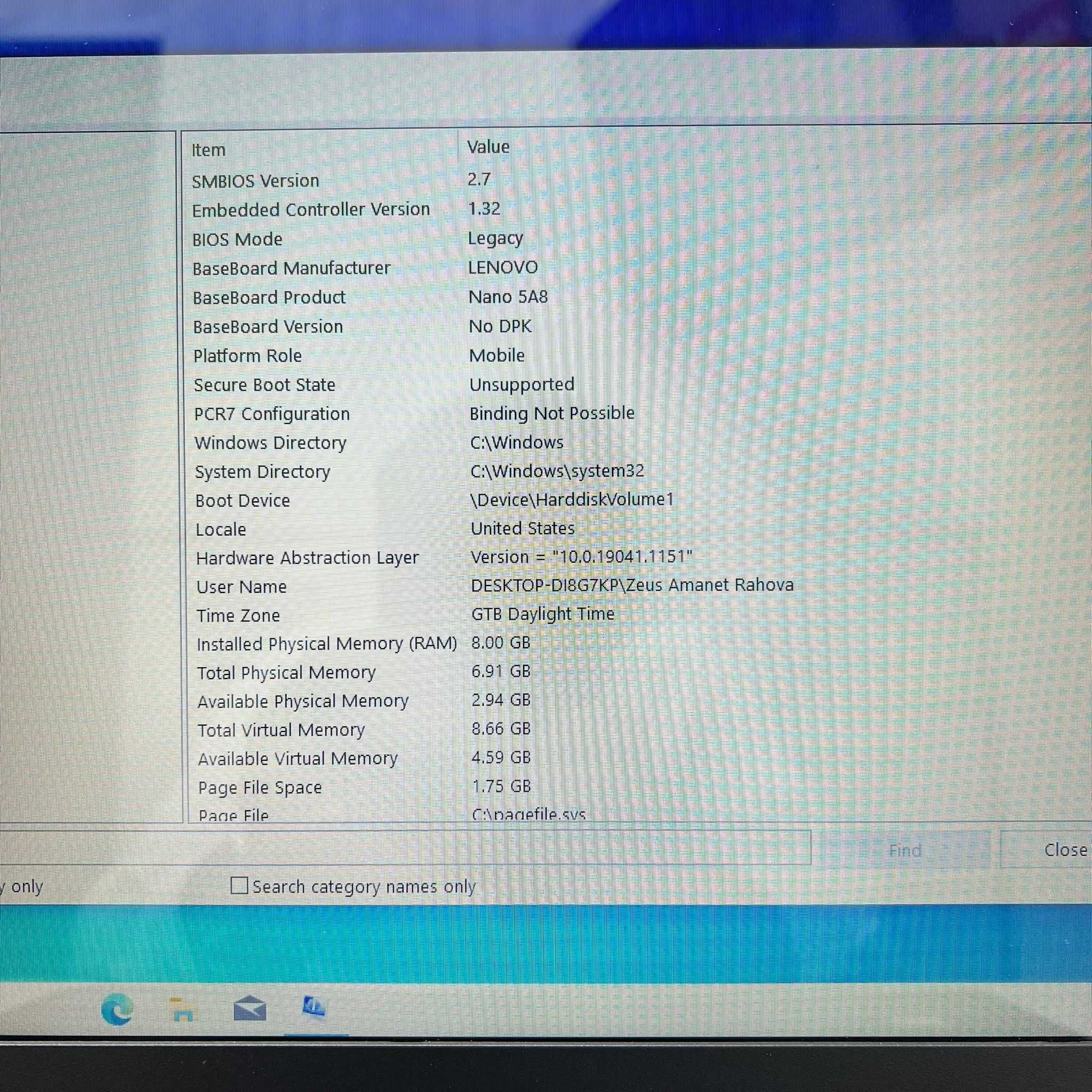Viewport: 1092px width, 1092px height.
Task: Click the Item column header
Action: tap(208, 150)
